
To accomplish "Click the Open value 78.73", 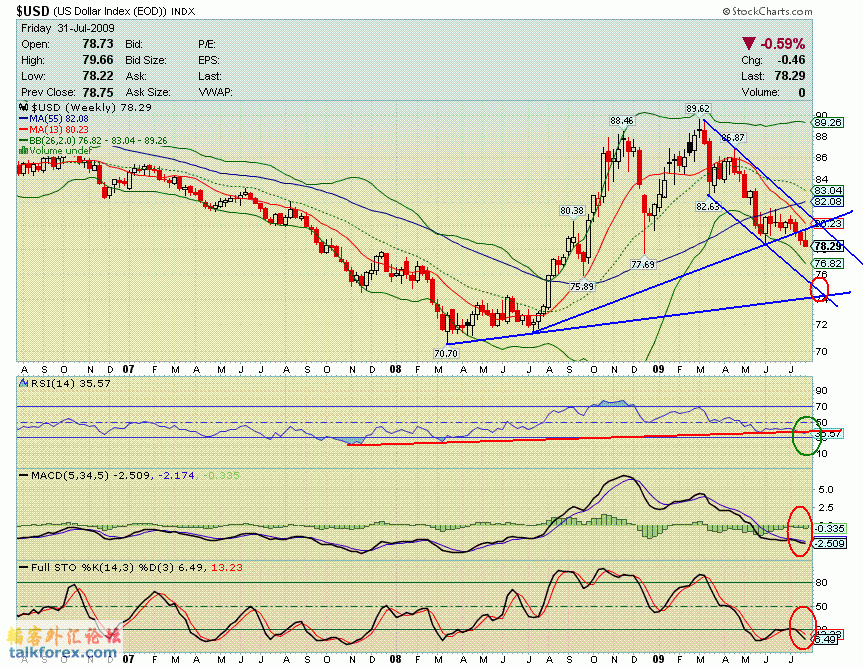I will click(98, 44).
